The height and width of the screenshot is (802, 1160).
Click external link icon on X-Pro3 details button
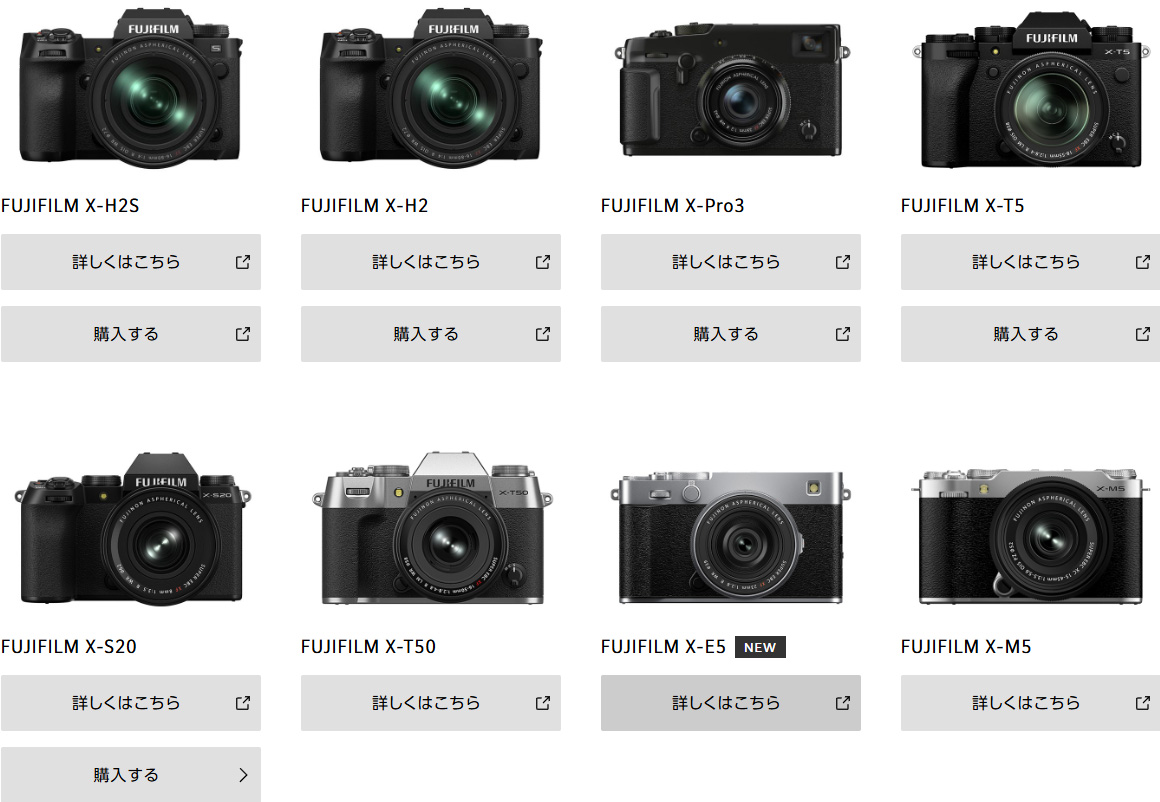[x=843, y=262]
